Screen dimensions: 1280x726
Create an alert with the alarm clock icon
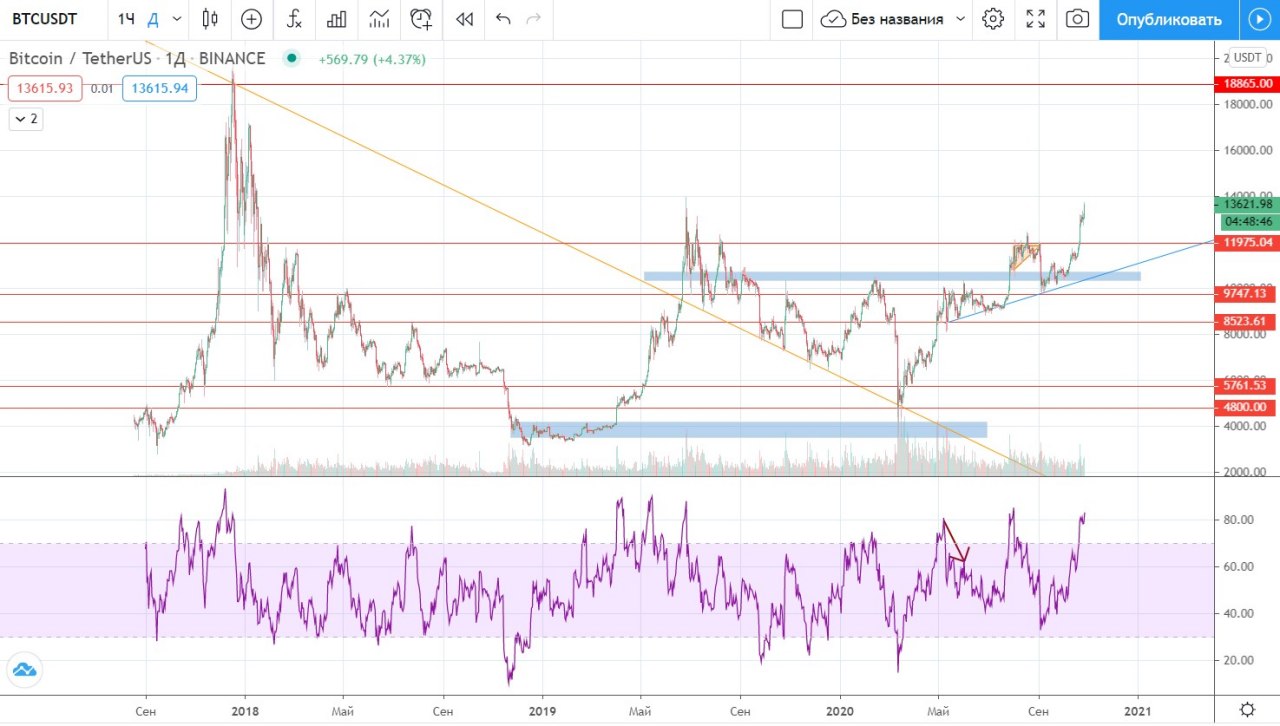click(x=421, y=19)
